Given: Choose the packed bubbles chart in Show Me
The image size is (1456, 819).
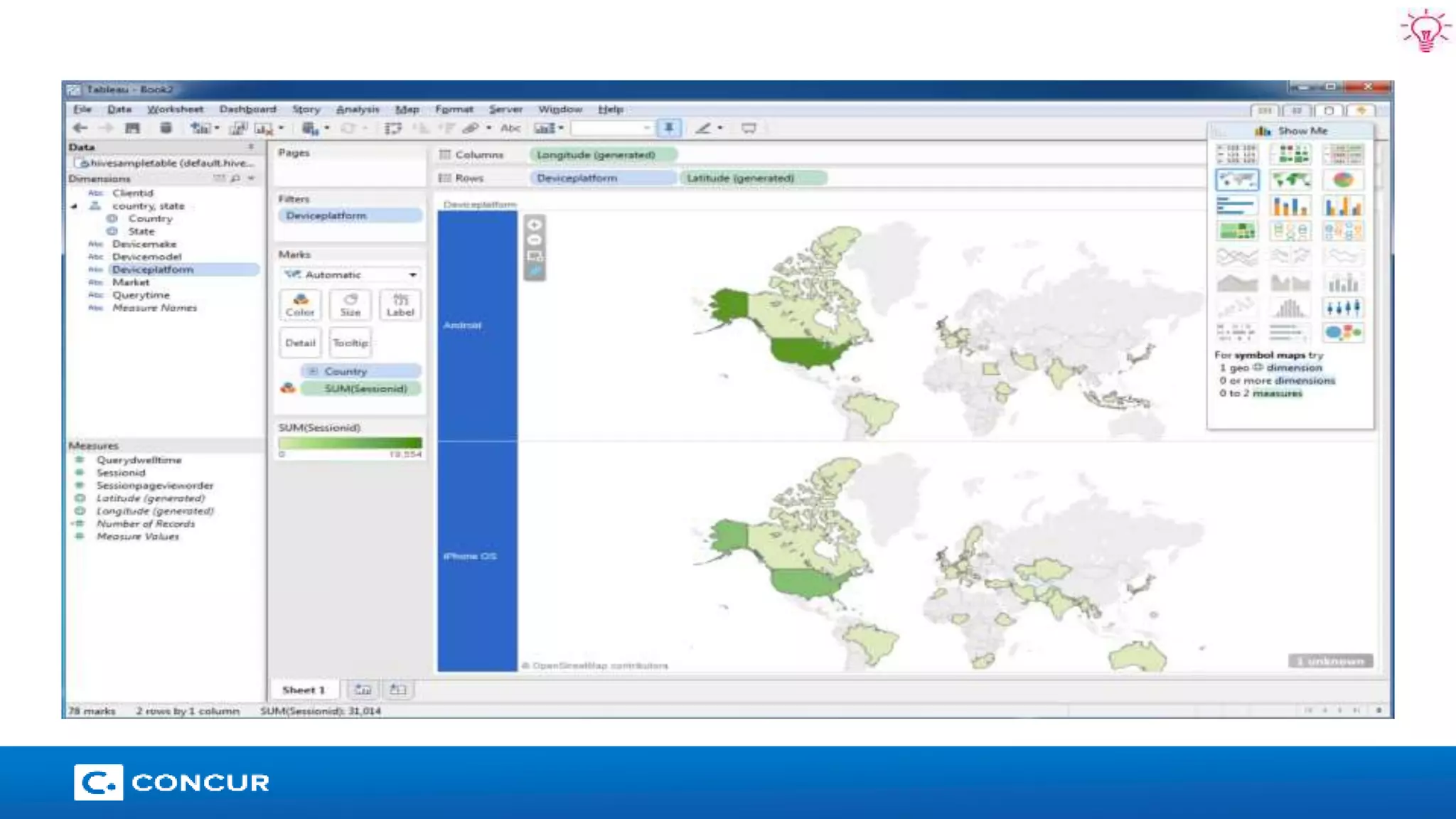Looking at the screenshot, I should pos(1342,332).
